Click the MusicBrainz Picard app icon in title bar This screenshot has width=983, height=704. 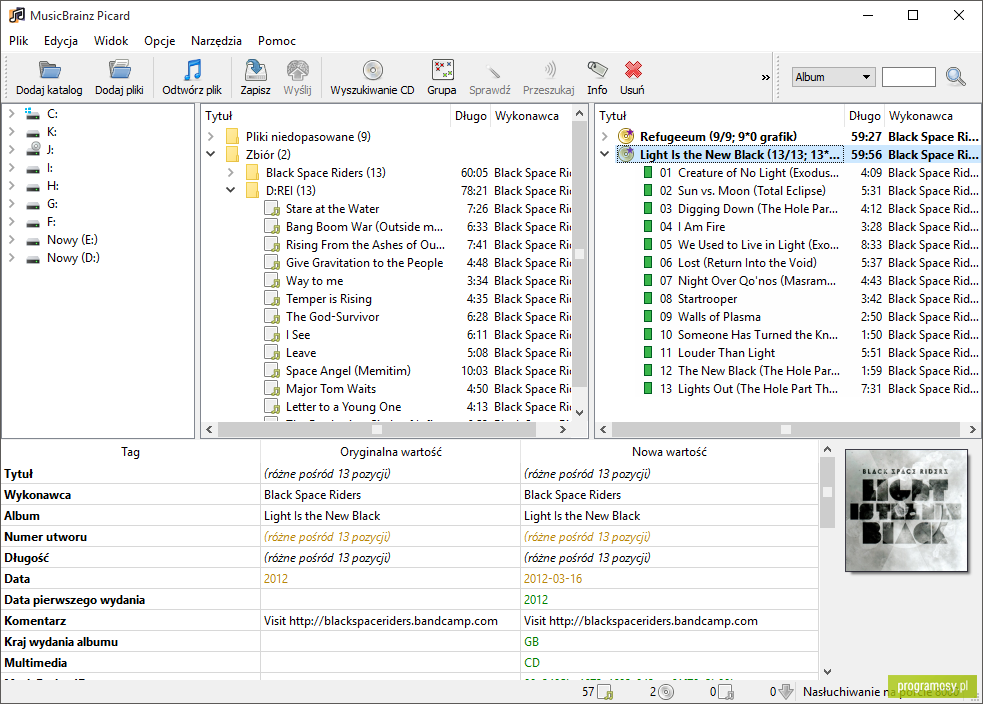coord(17,15)
